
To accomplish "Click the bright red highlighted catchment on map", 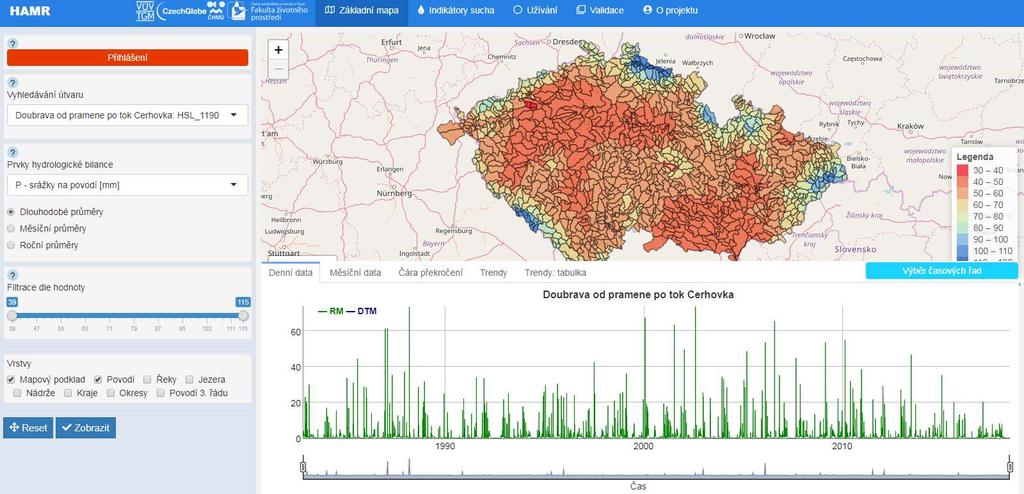I will click(x=530, y=103).
